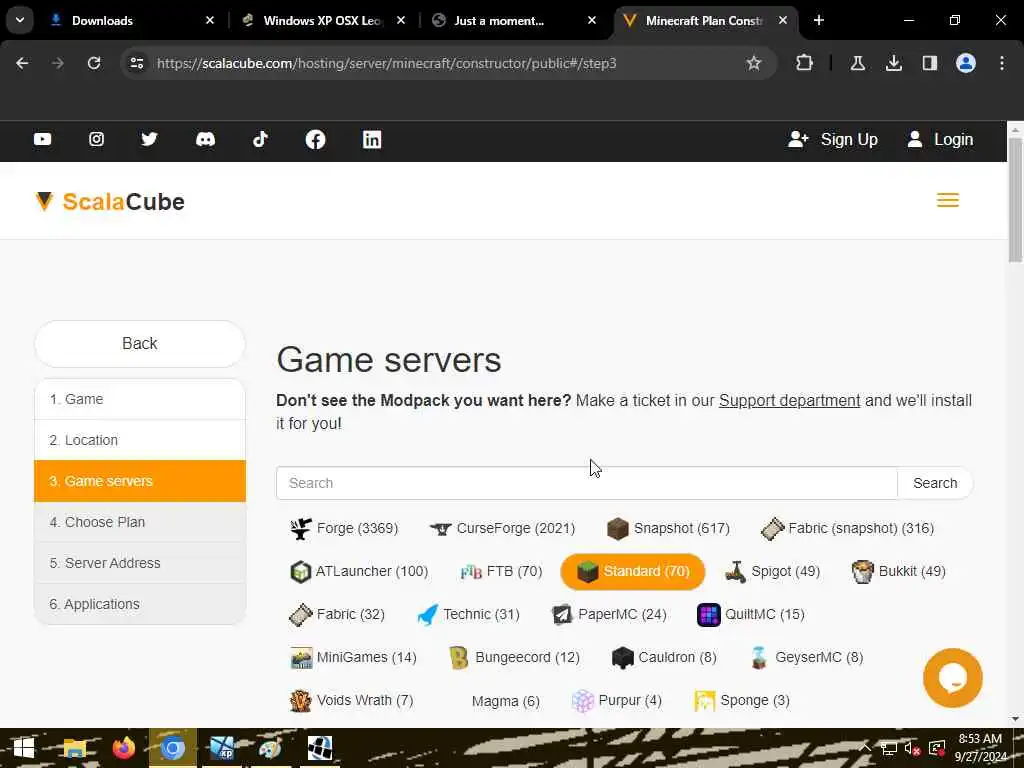Screen dimensions: 1024x768
Task: Go to step 4. Choose Plan
Action: (x=140, y=522)
